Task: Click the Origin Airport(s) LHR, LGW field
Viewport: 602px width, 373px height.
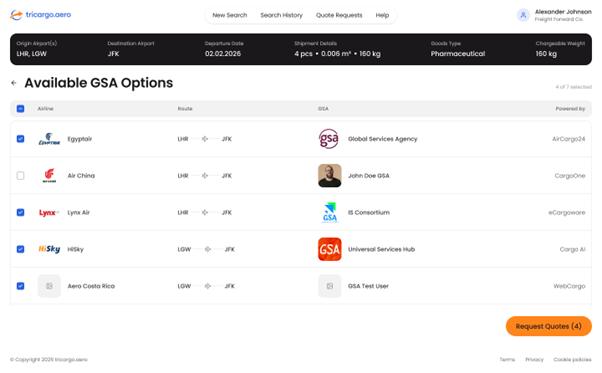Action: 36,49
